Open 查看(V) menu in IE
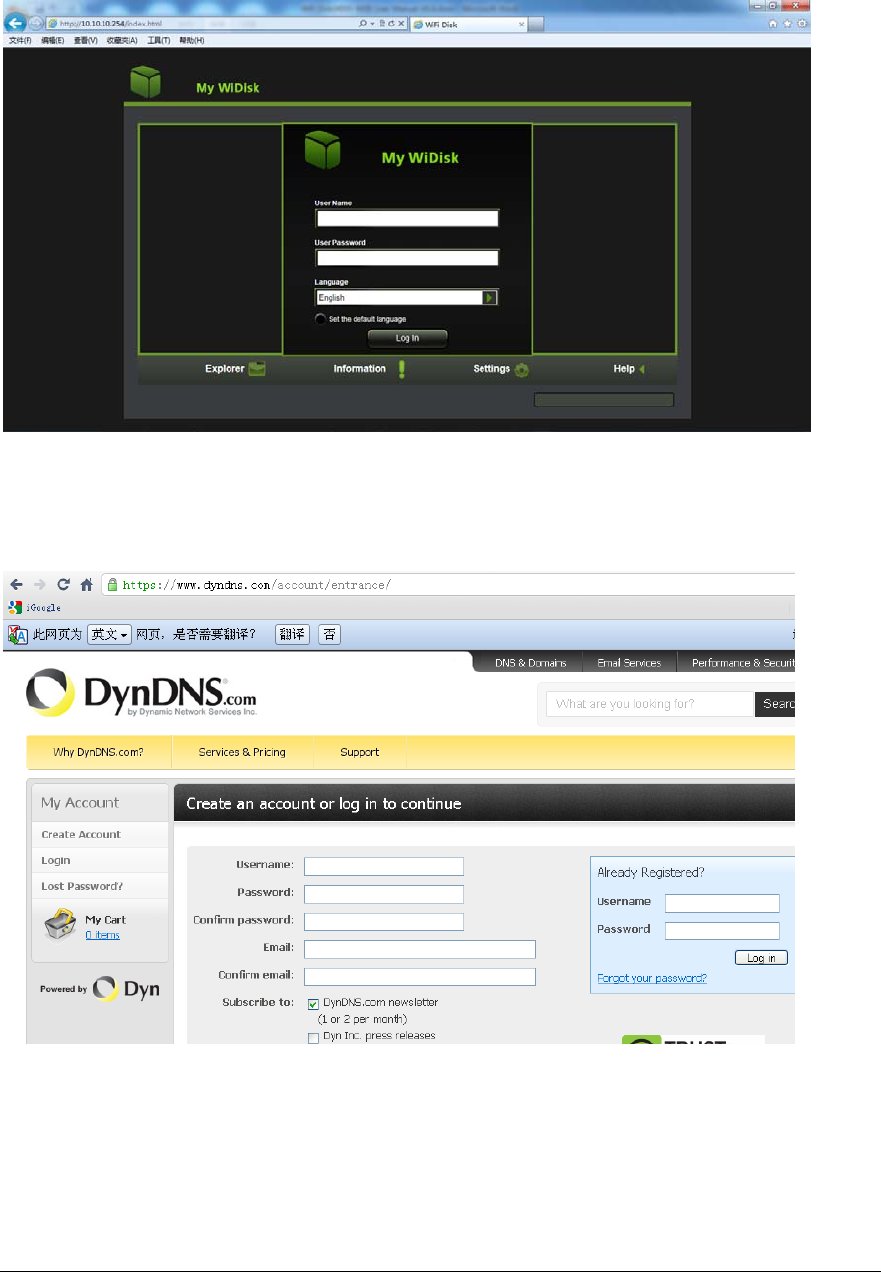Viewport: 881px width, 1272px height. (x=86, y=41)
